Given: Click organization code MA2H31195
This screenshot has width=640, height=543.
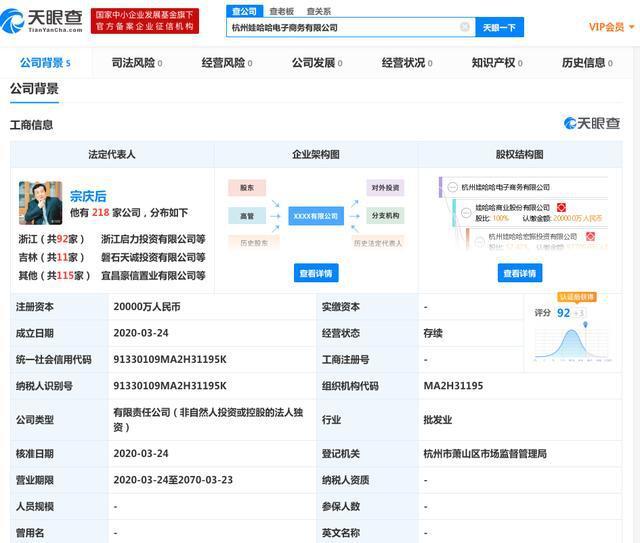Looking at the screenshot, I should (453, 385).
